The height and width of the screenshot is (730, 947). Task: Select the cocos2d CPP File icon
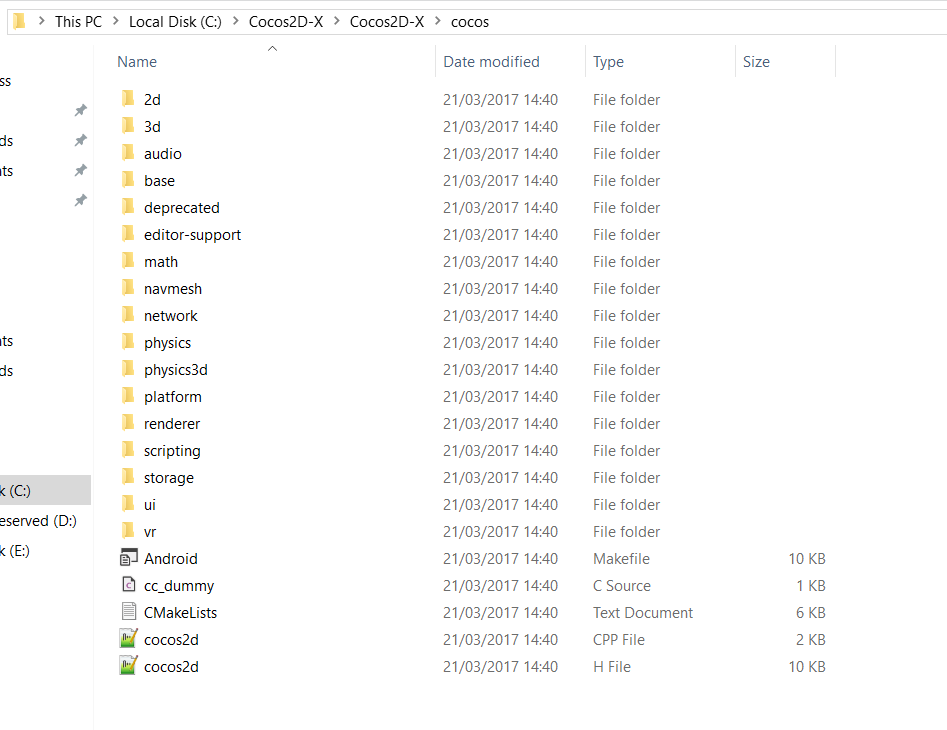pos(129,639)
